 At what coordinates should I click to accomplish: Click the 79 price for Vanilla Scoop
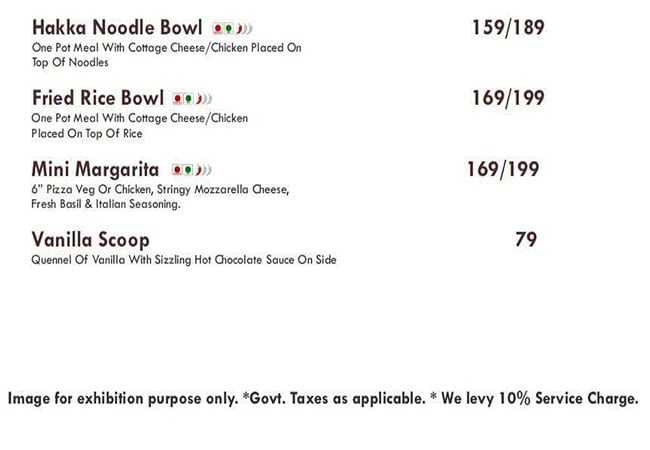coord(526,240)
